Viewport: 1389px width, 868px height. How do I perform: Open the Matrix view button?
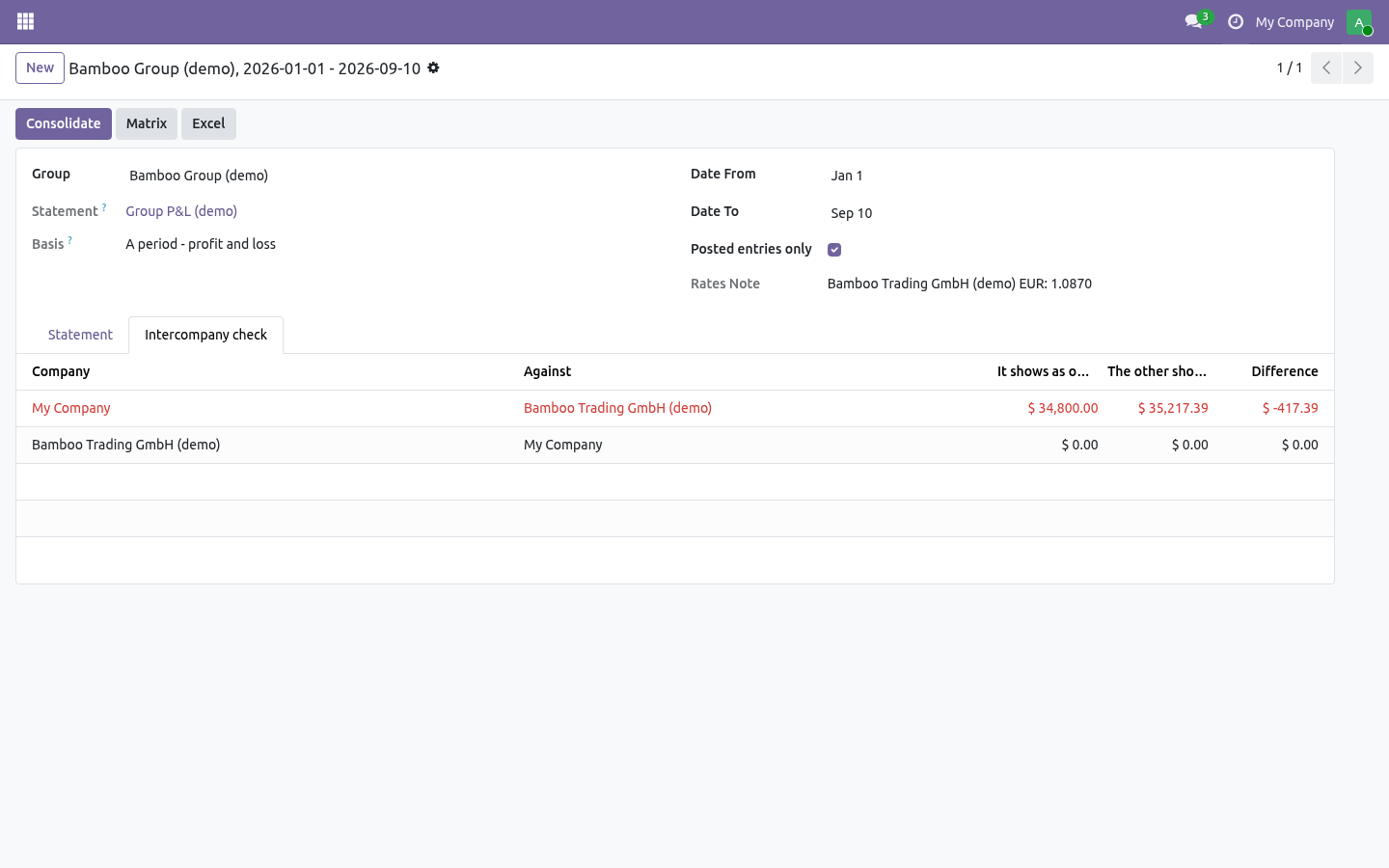(147, 123)
